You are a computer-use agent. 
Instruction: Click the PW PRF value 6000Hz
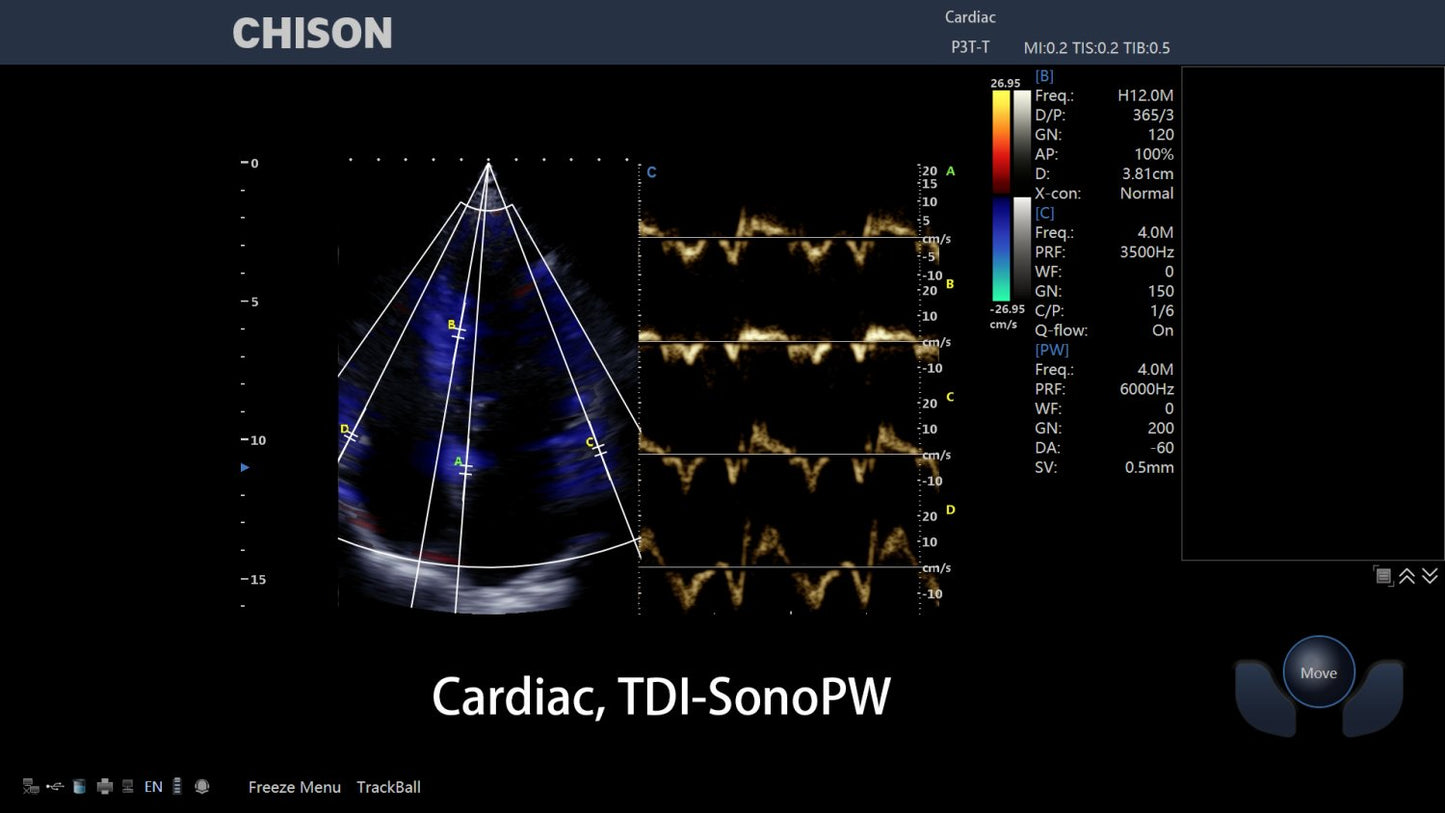coord(1147,389)
